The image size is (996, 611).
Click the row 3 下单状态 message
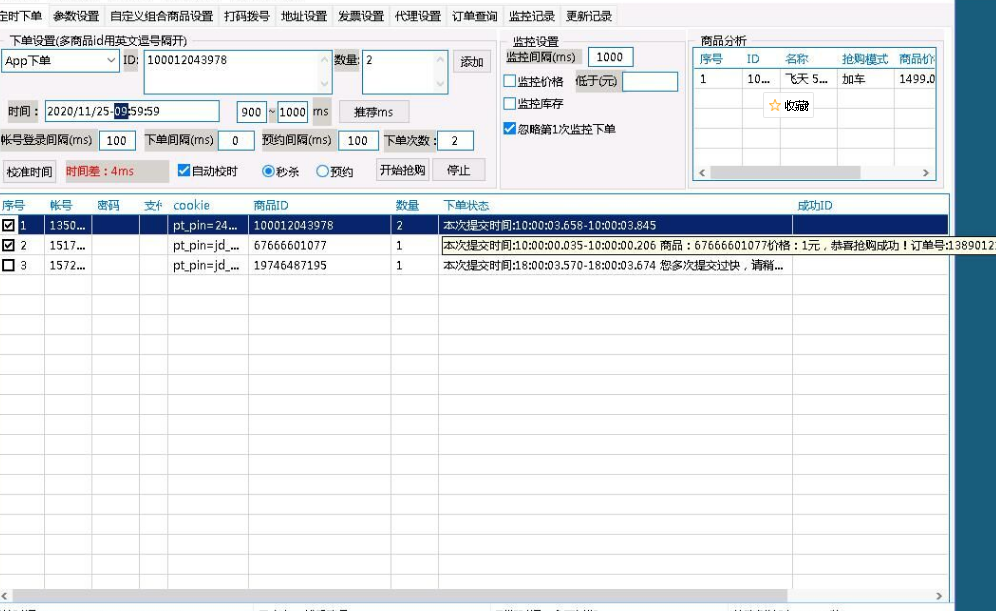click(613, 265)
